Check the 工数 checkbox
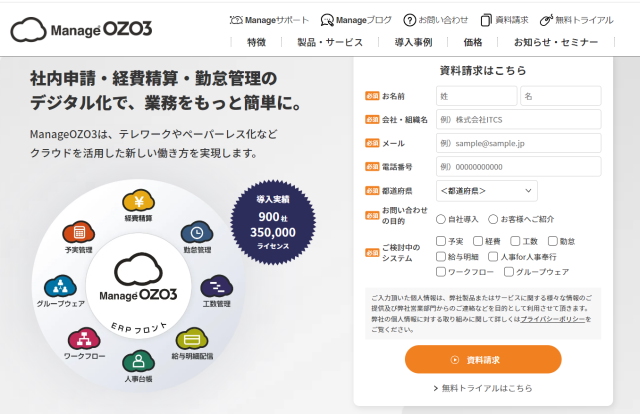Viewport: 640px width, 414px height. [515, 241]
